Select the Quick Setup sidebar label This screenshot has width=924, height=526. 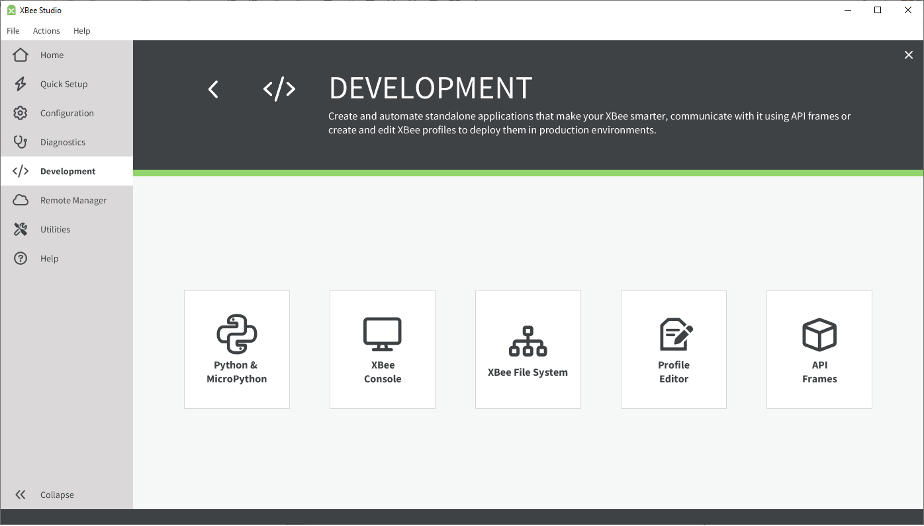click(64, 84)
